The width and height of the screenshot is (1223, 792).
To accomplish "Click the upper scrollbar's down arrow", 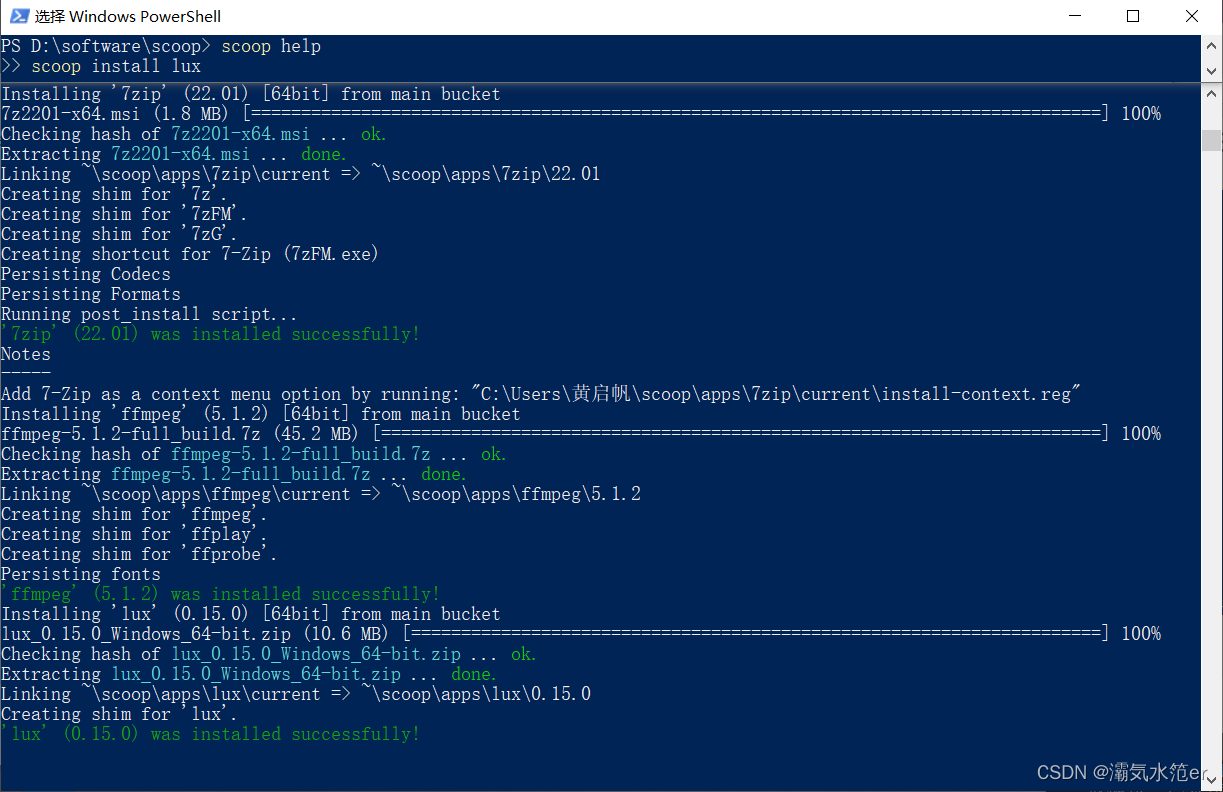I will pos(1210,71).
